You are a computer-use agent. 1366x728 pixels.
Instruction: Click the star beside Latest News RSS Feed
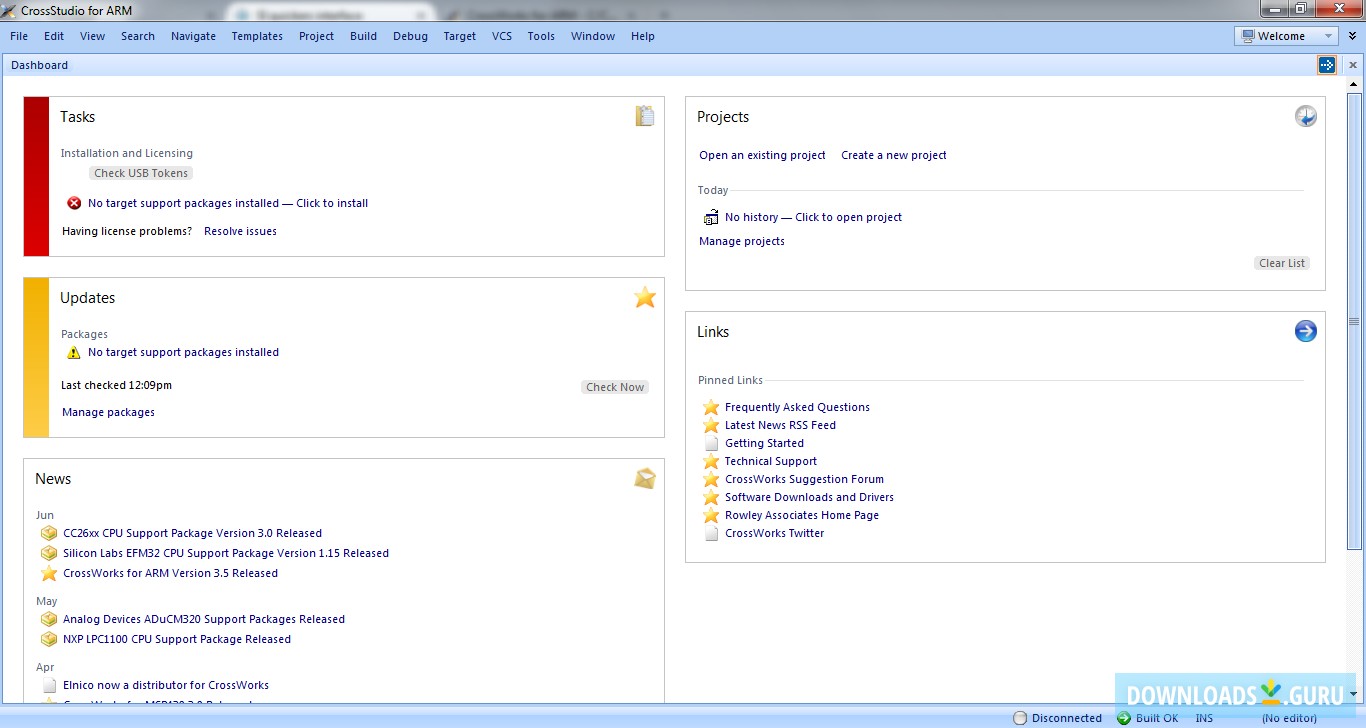point(711,425)
